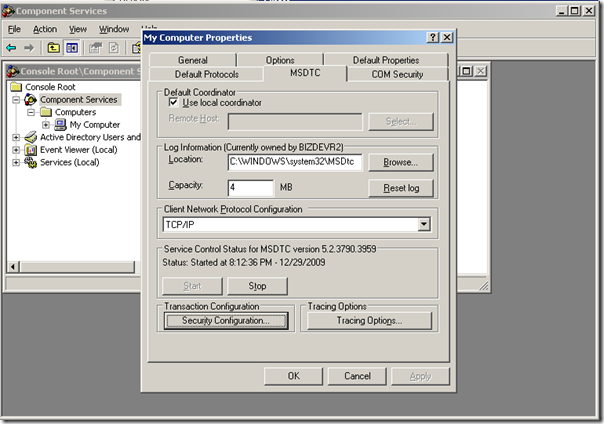This screenshot has width=604, height=424.
Task: Open the File menu
Action: tap(14, 29)
